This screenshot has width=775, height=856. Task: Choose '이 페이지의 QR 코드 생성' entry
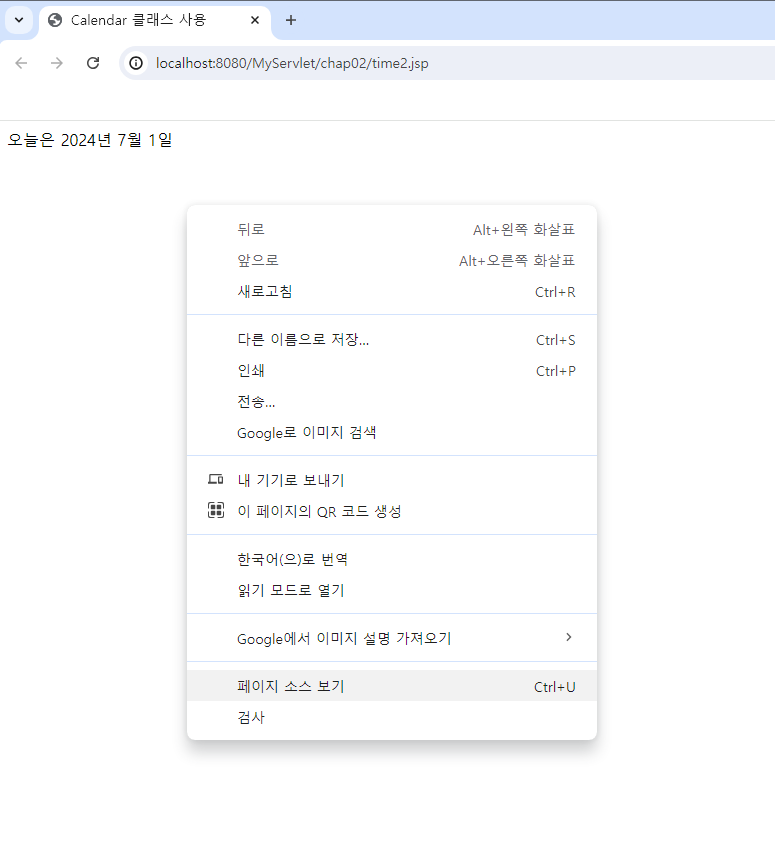tap(392, 512)
